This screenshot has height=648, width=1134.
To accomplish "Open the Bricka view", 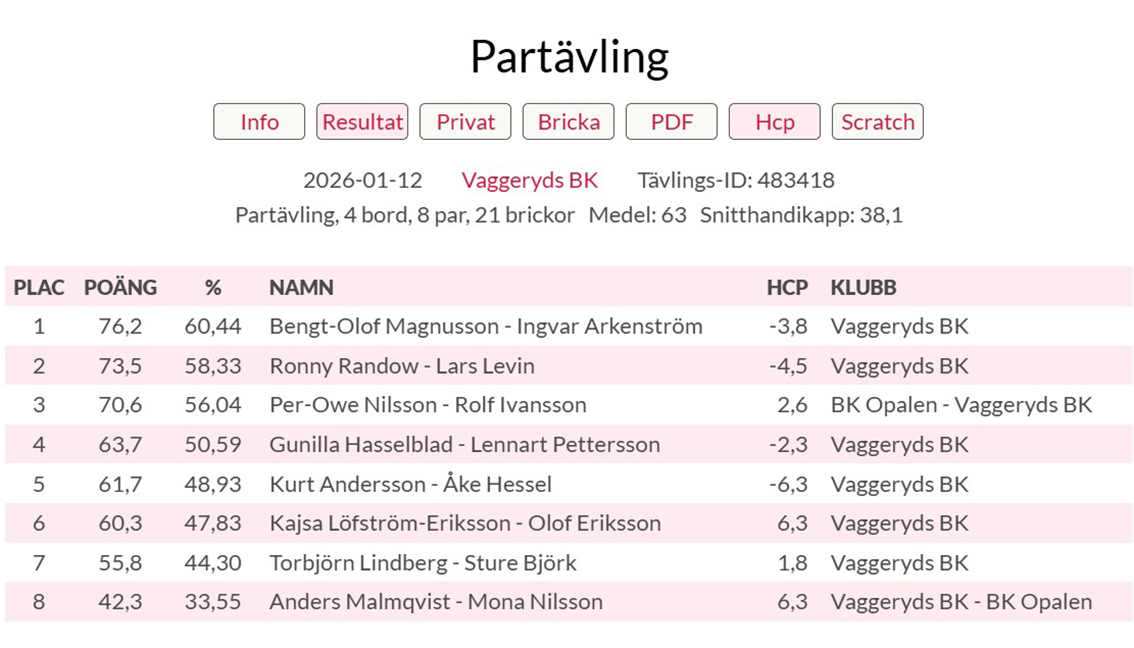I will [x=569, y=122].
